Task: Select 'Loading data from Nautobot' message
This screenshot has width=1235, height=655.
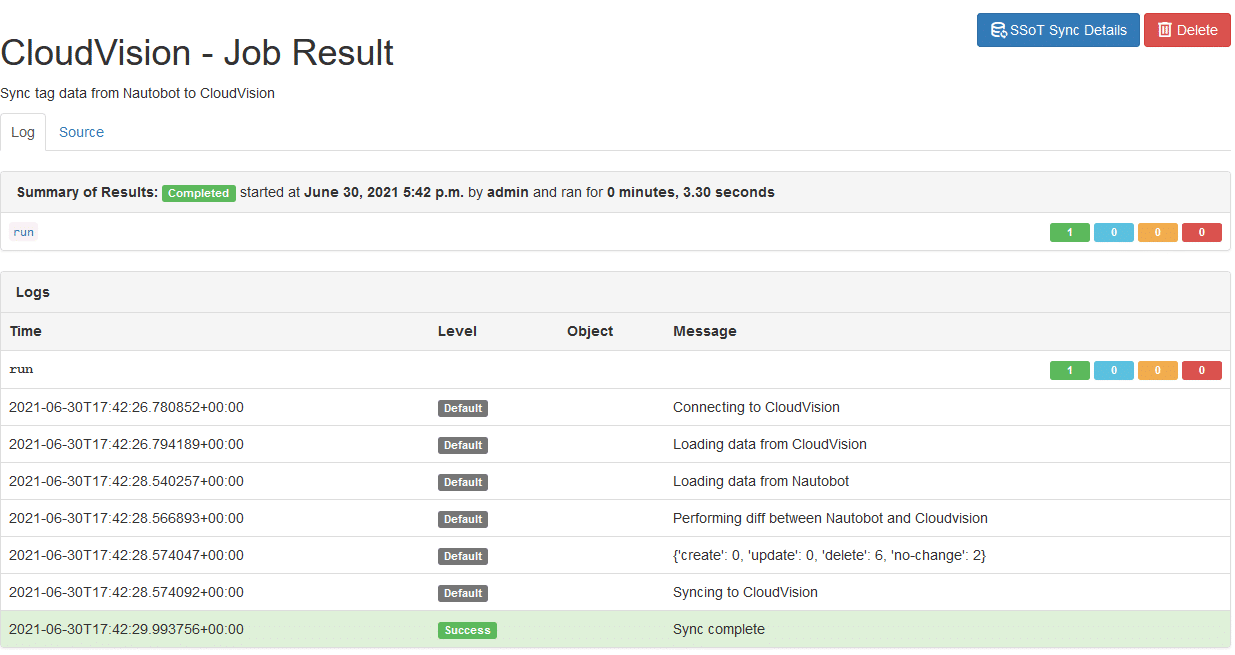Action: (x=761, y=481)
